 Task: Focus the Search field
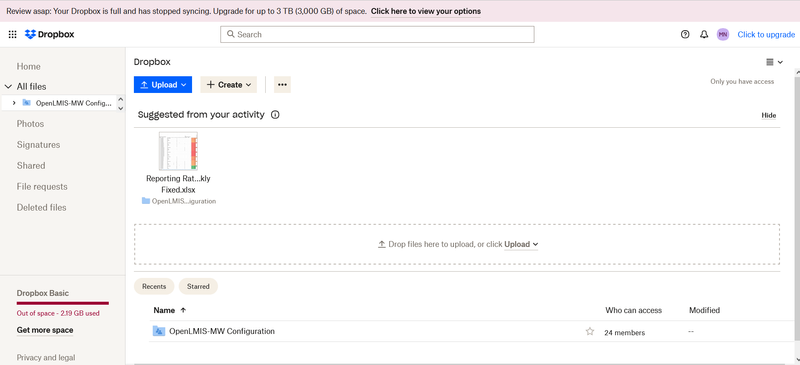pos(377,34)
